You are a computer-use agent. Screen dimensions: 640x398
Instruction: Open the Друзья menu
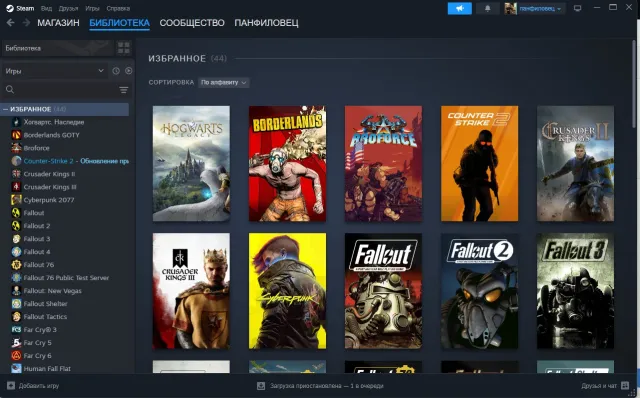click(x=68, y=8)
